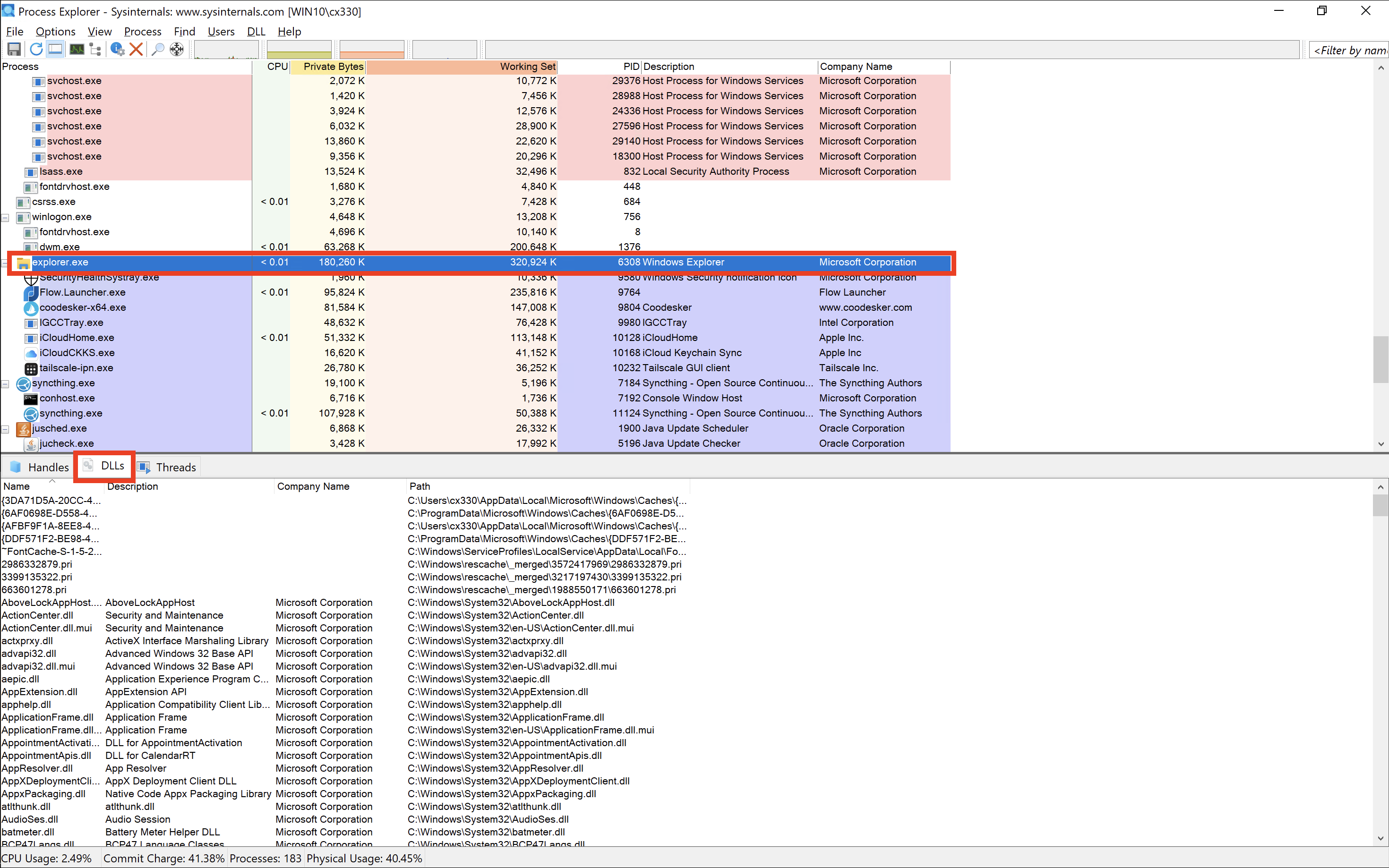
Task: Switch to the Handles tab
Action: pyautogui.click(x=39, y=468)
